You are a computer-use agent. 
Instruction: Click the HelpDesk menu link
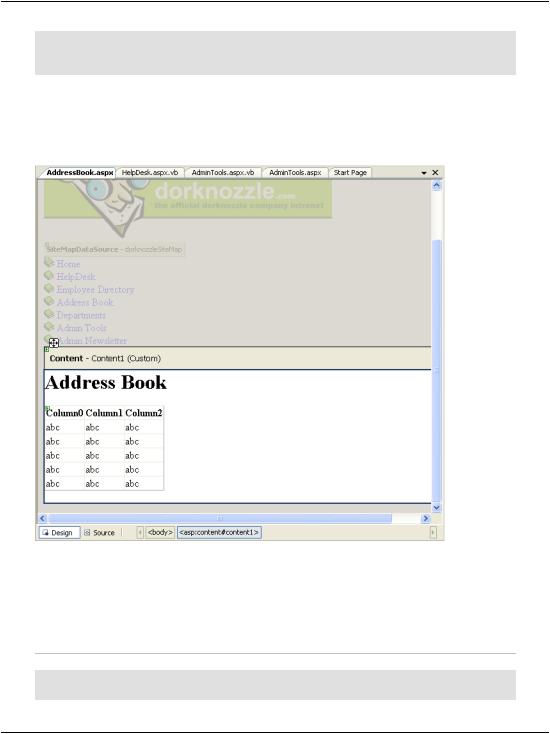pyautogui.click(x=76, y=277)
